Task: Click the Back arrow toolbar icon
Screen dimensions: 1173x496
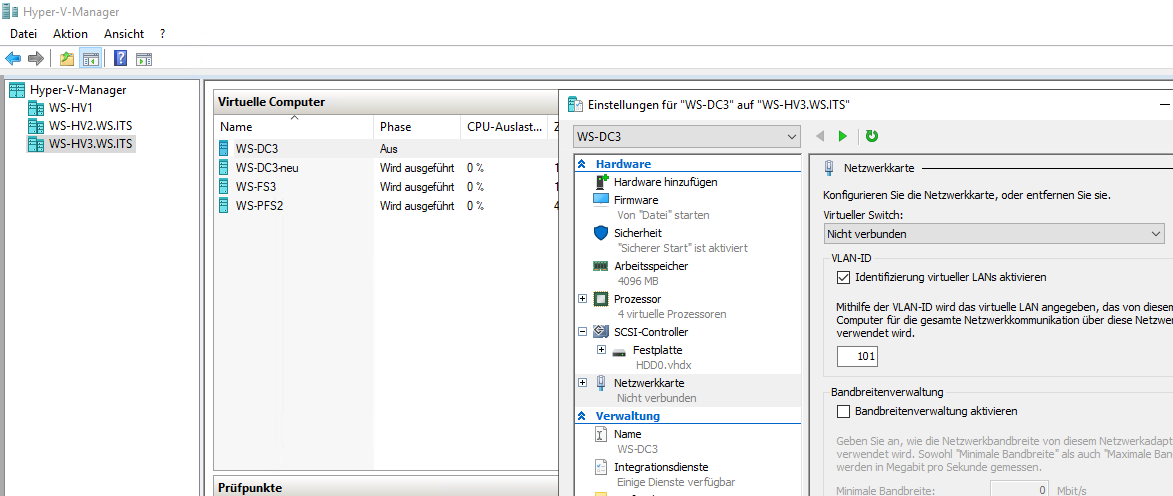Action: click(13, 58)
